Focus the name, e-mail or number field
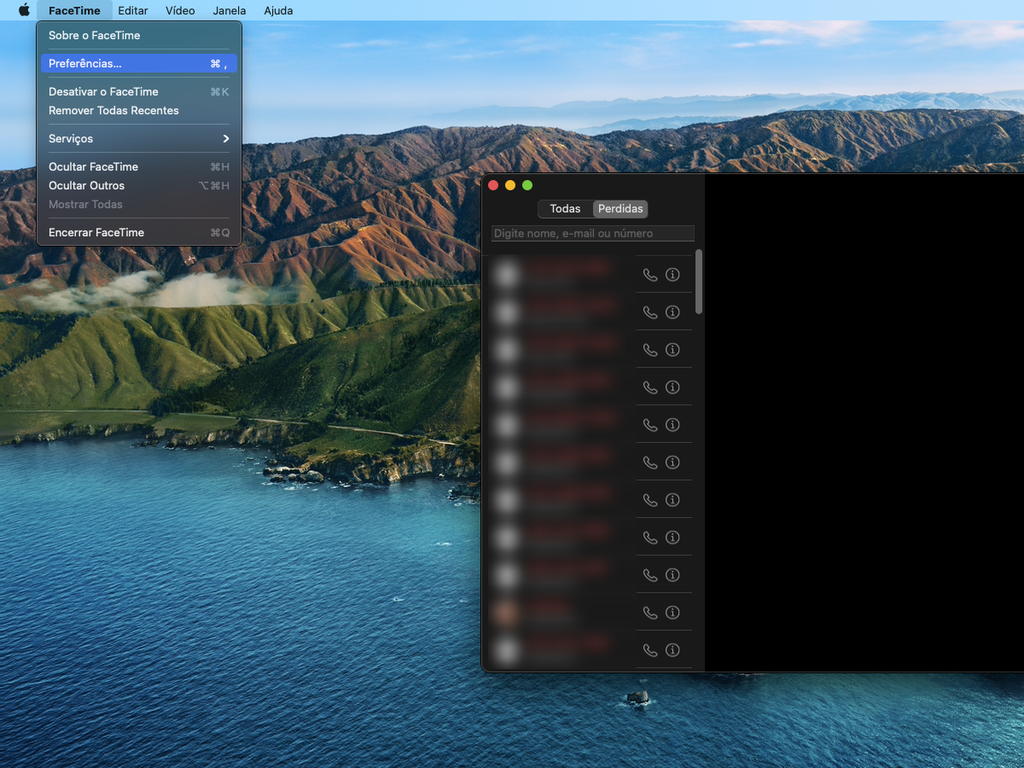This screenshot has height=768, width=1024. coord(593,233)
